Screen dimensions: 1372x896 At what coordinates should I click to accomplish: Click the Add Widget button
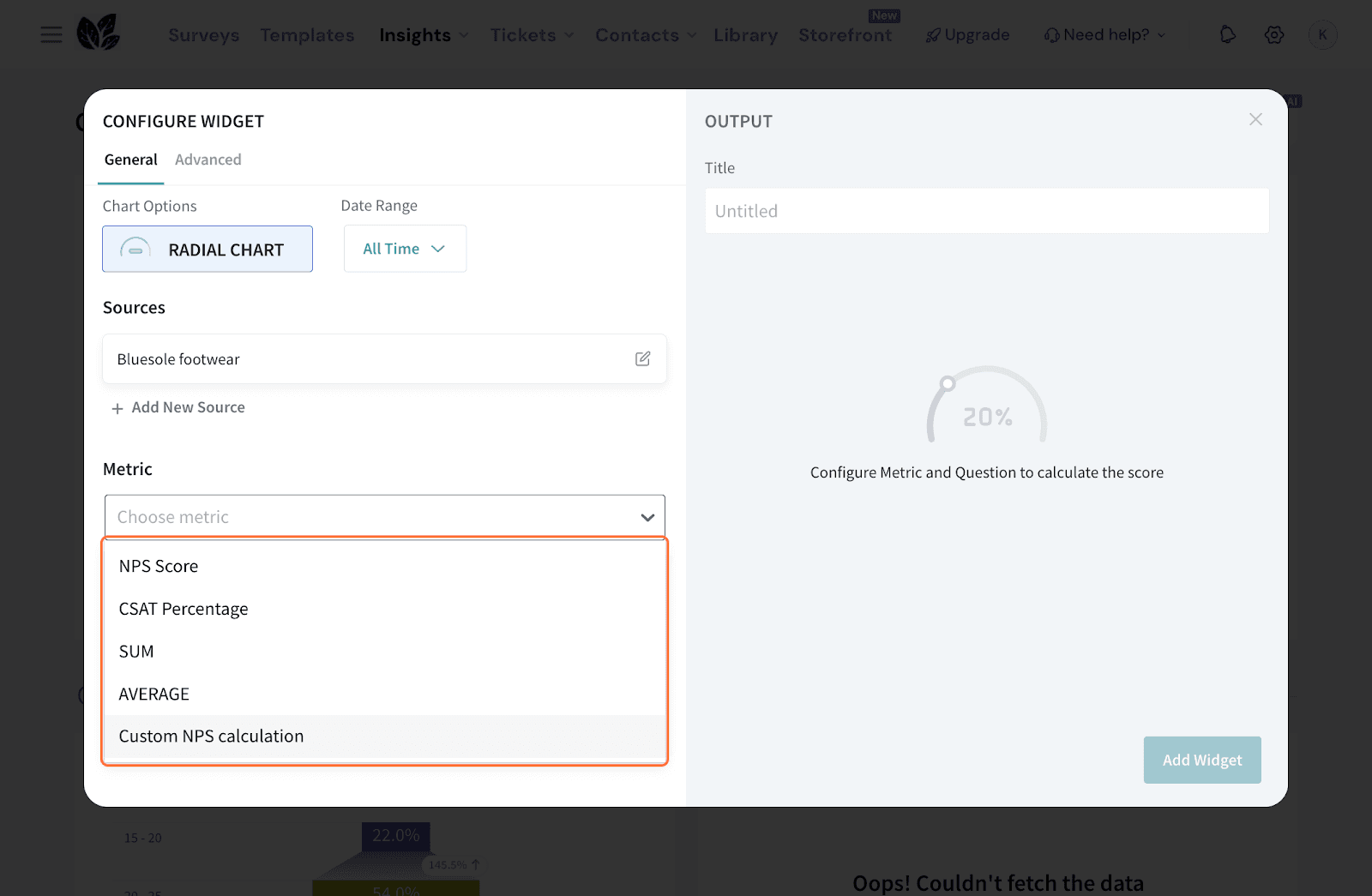point(1201,760)
